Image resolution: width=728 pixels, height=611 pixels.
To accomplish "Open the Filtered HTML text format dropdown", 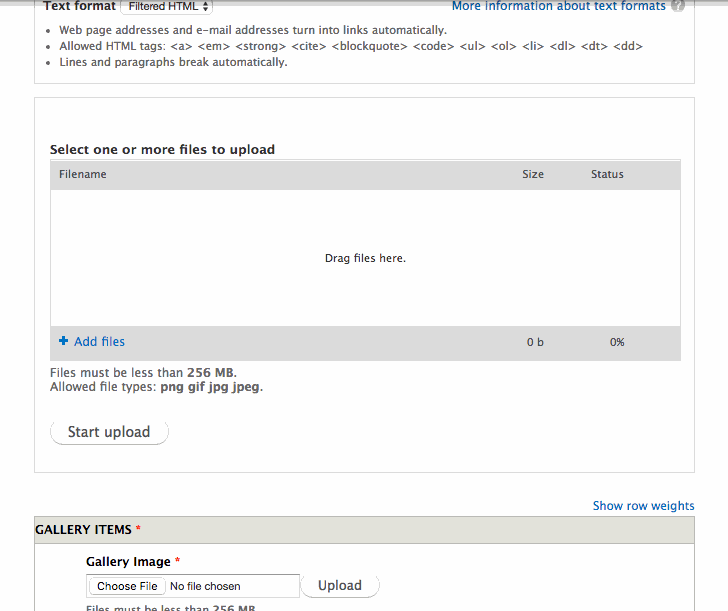I will tap(167, 6).
